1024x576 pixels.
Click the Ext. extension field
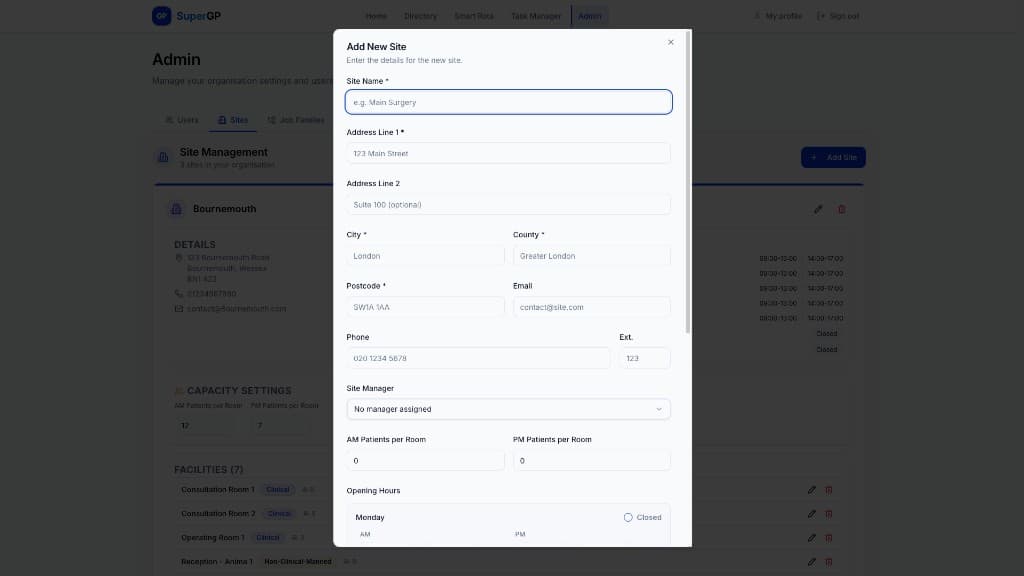[x=645, y=359]
